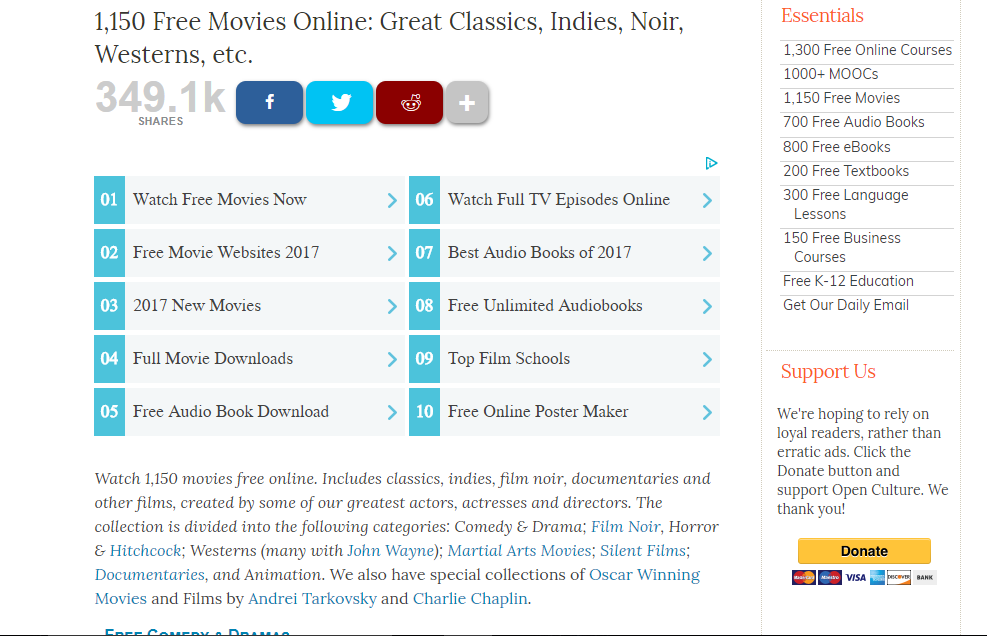Click the Discover payment logo
This screenshot has height=636, width=987.
[x=899, y=577]
